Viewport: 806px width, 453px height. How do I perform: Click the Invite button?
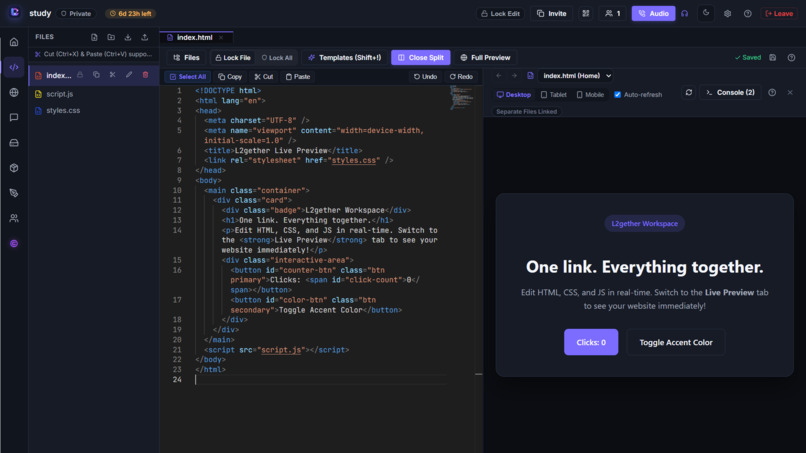[x=552, y=13]
